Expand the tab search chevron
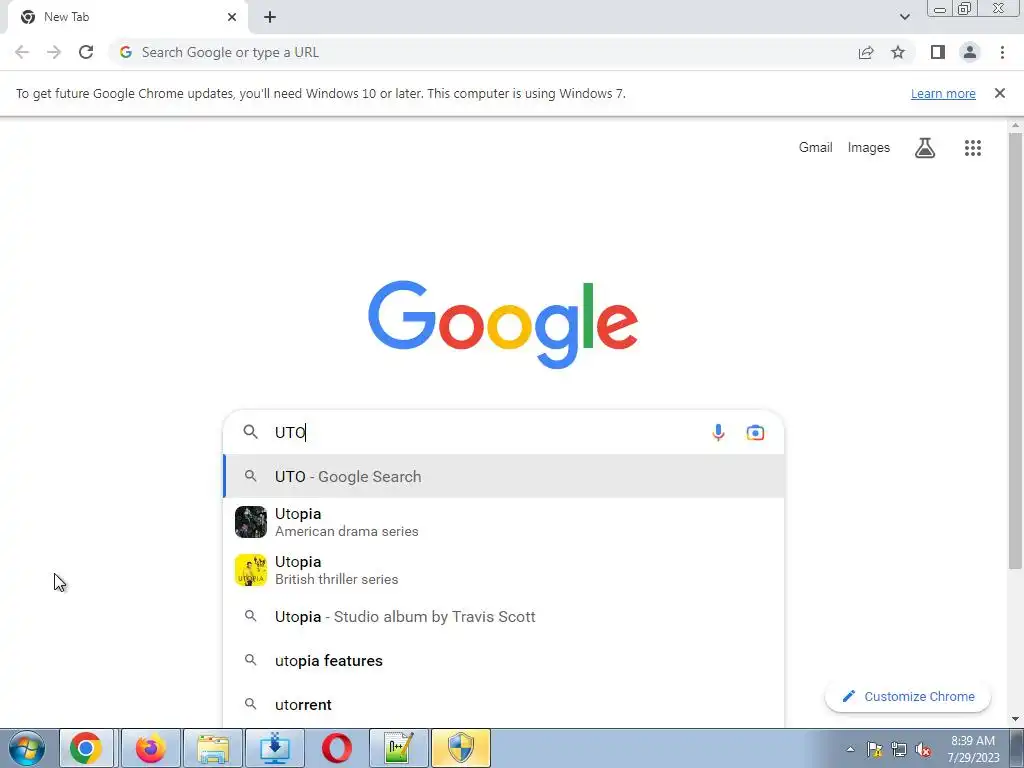This screenshot has height=768, width=1024. (x=904, y=17)
